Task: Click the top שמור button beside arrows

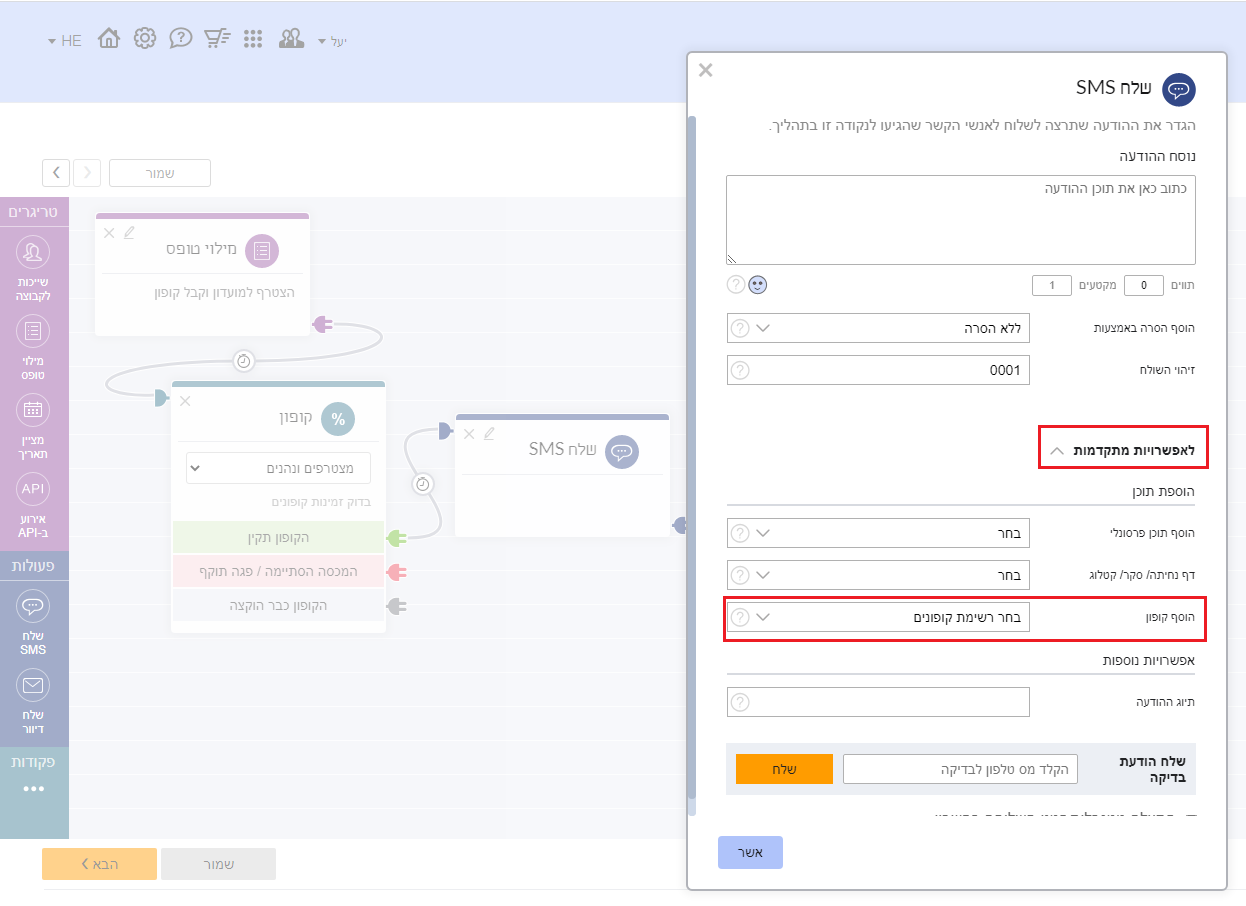Action: (x=160, y=173)
